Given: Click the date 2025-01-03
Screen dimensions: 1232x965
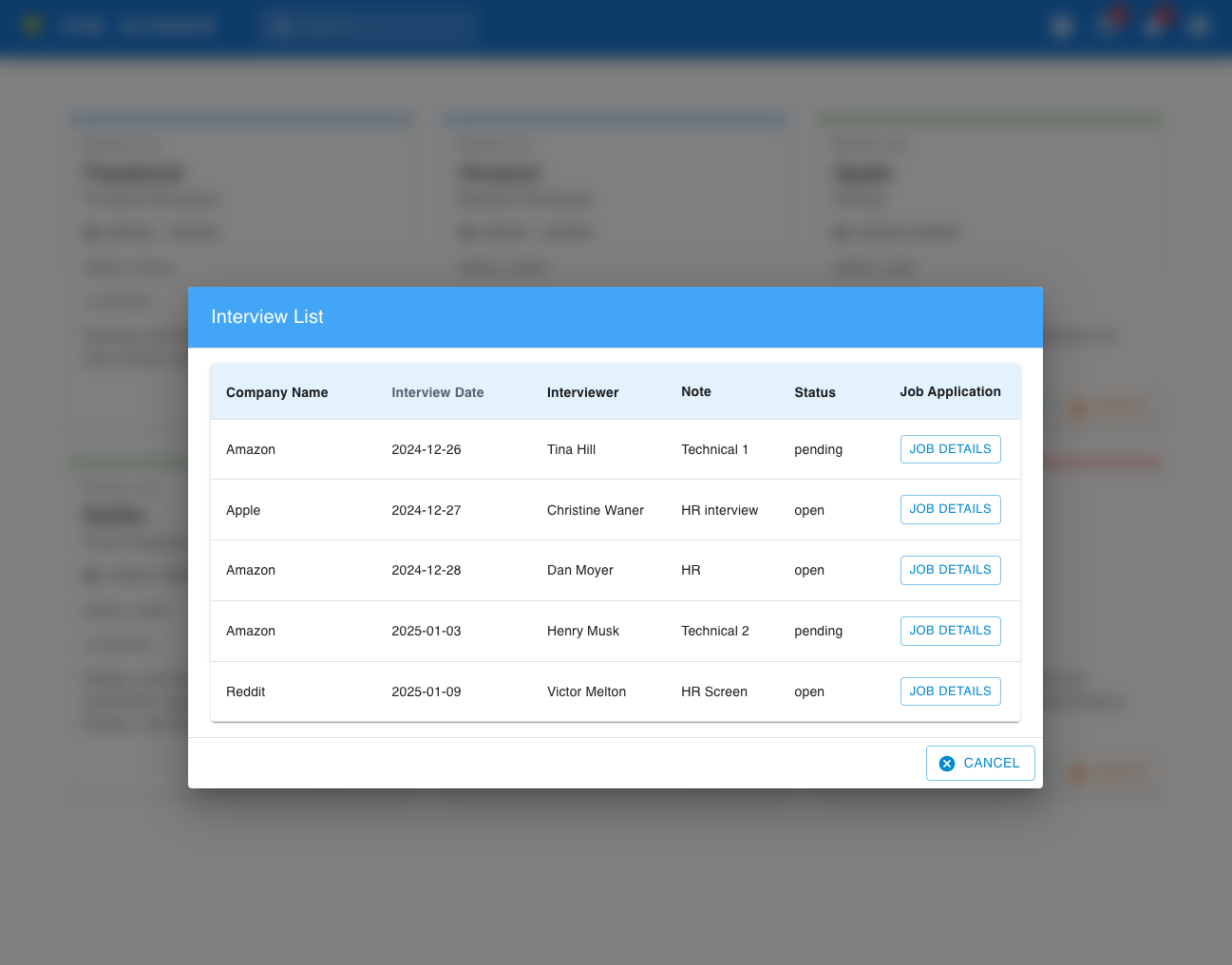Looking at the screenshot, I should tap(426, 631).
